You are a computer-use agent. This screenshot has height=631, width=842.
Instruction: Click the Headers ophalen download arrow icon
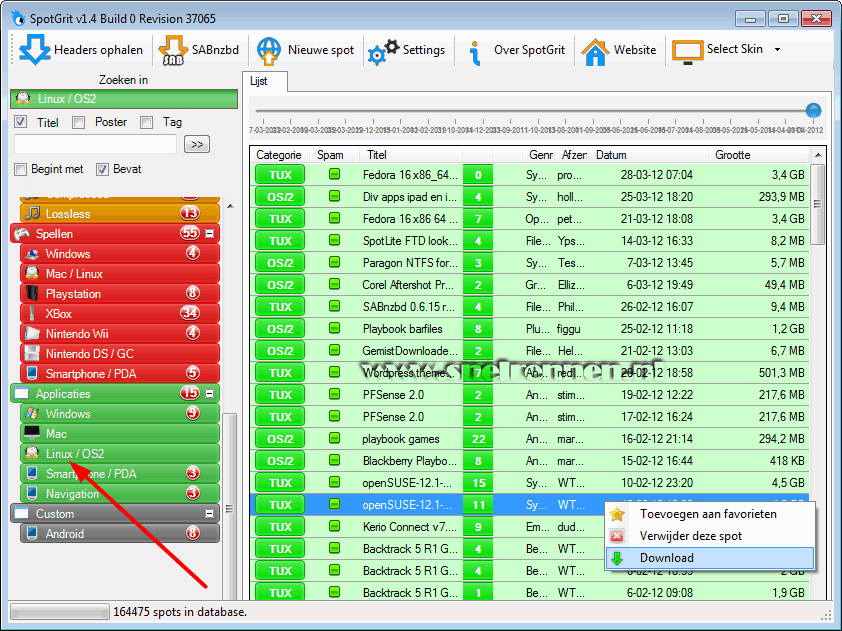[34, 50]
